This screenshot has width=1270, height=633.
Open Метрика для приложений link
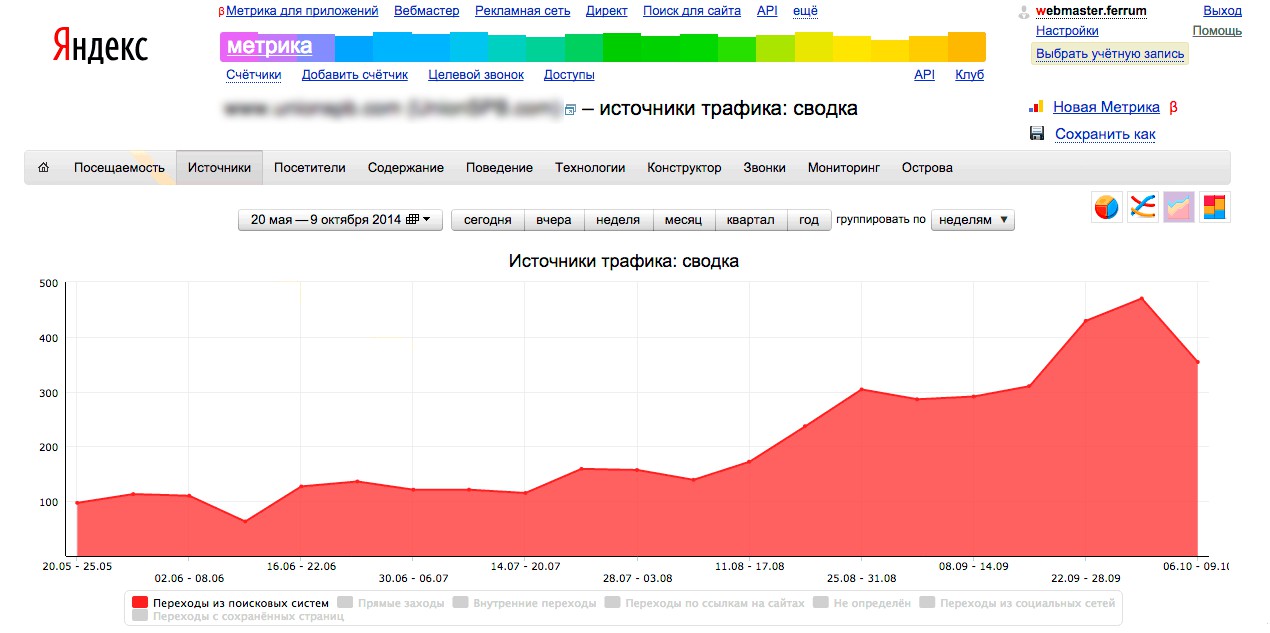[302, 11]
